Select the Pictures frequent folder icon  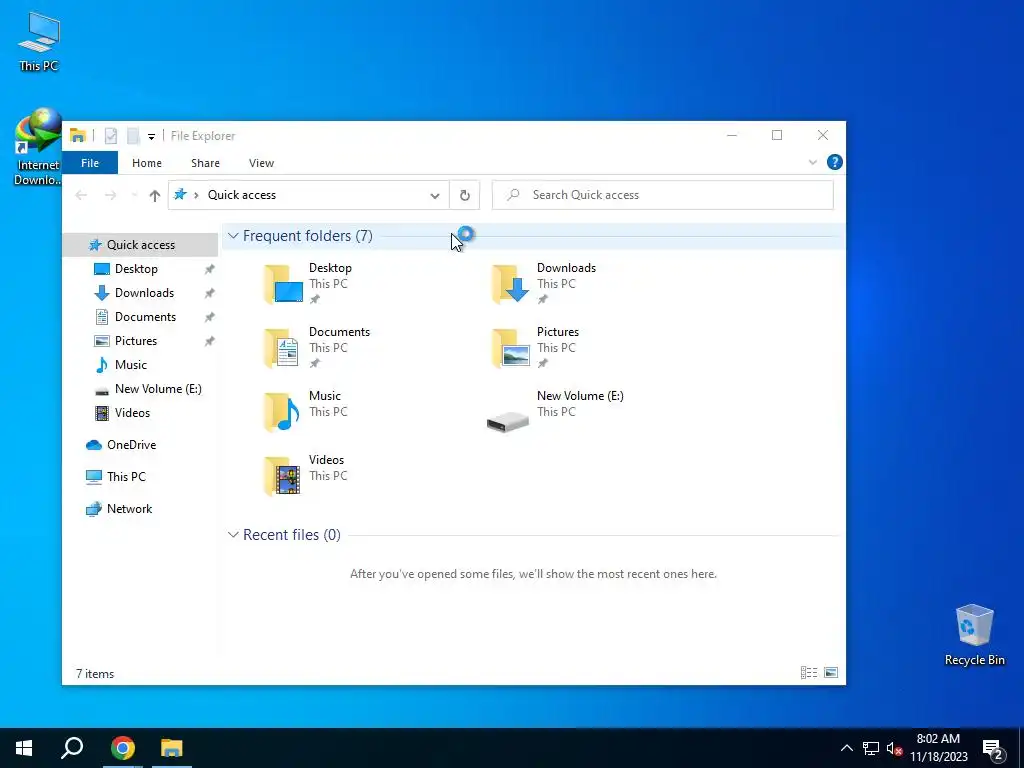[510, 348]
